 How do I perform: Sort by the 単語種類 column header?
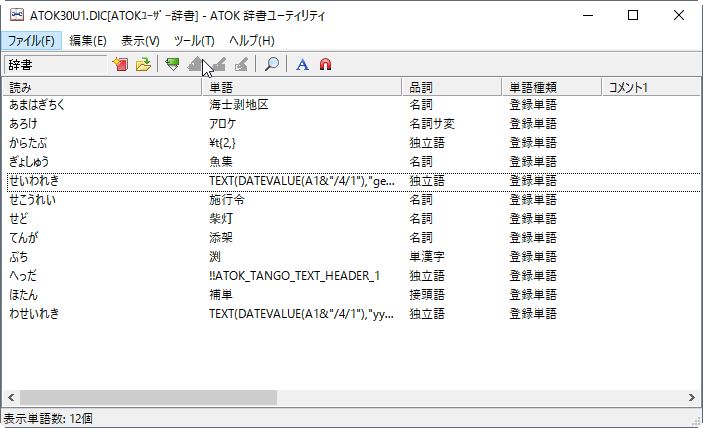(x=551, y=87)
